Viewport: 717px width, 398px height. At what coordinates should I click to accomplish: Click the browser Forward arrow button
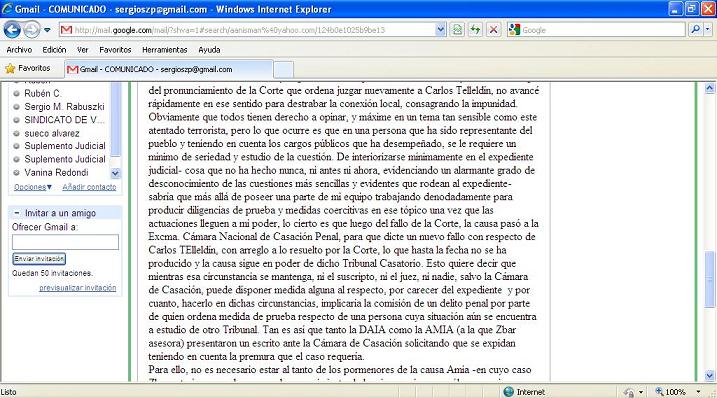coord(31,30)
